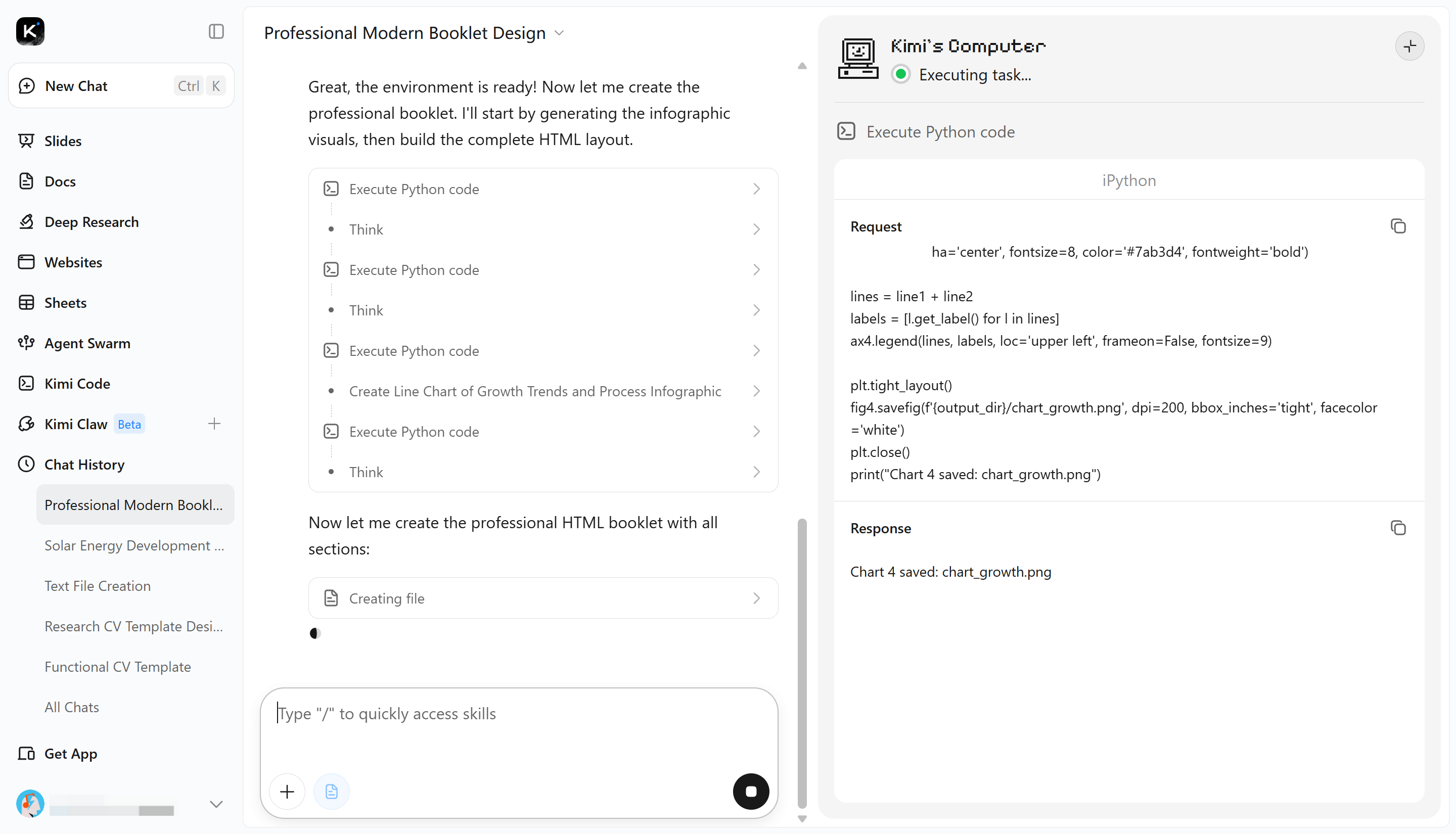Click the Kimi Code terminal icon
Viewport: 1456px width, 834px height.
[x=26, y=384]
